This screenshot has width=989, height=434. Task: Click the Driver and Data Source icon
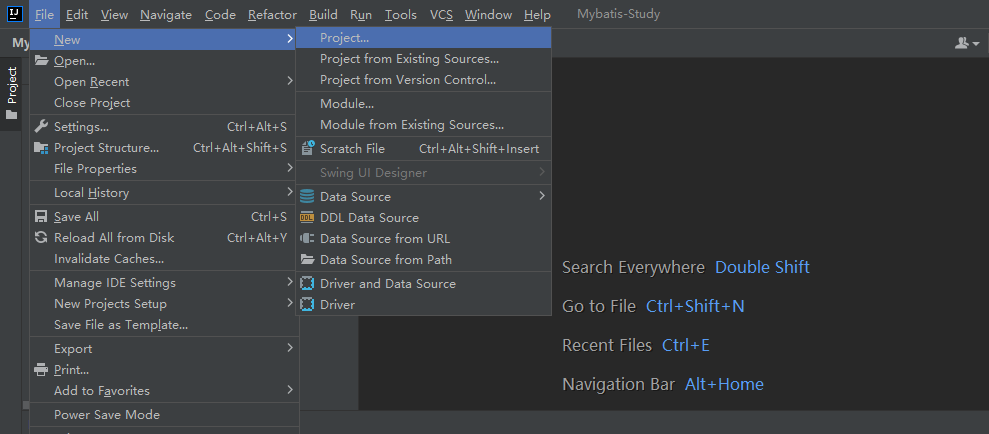click(x=307, y=284)
